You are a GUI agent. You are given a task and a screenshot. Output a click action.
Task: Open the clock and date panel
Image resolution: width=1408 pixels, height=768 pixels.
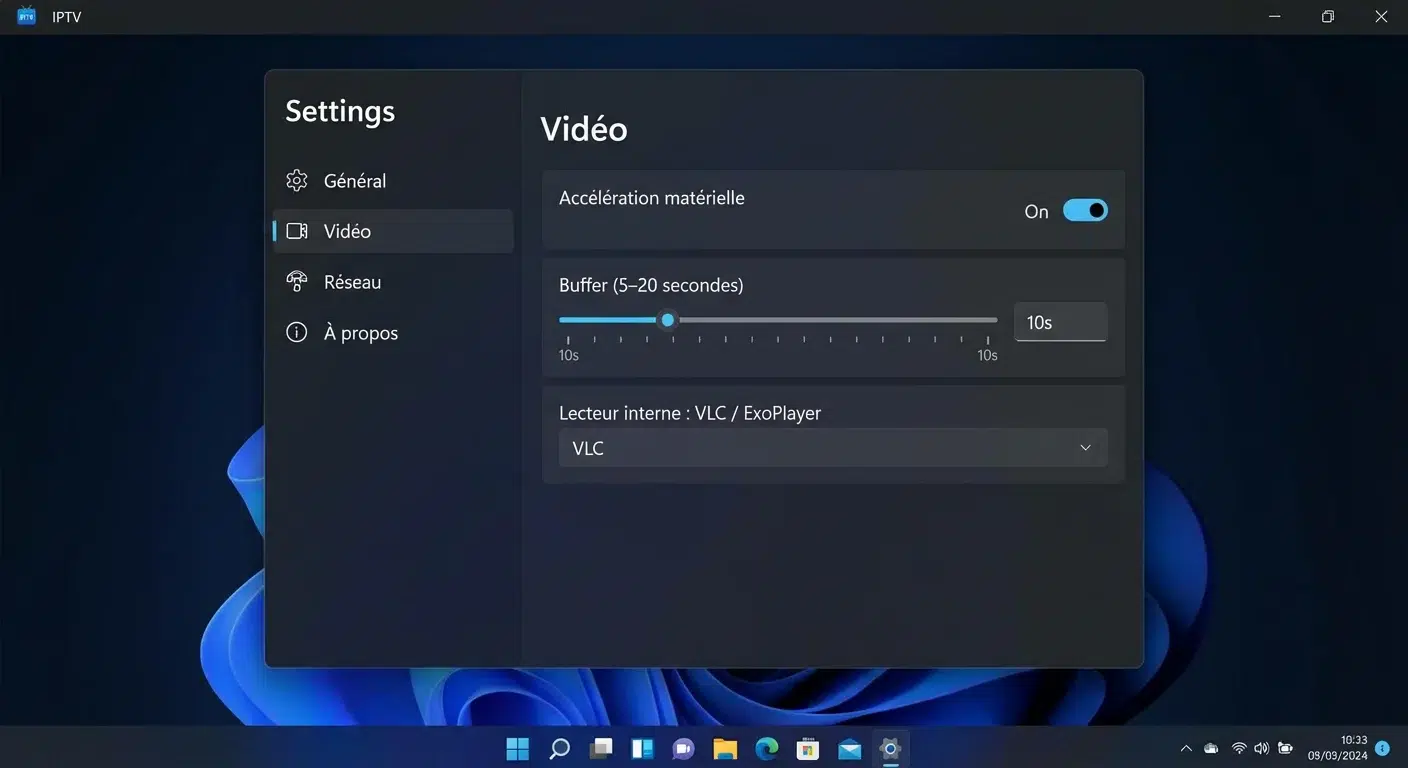point(1338,748)
